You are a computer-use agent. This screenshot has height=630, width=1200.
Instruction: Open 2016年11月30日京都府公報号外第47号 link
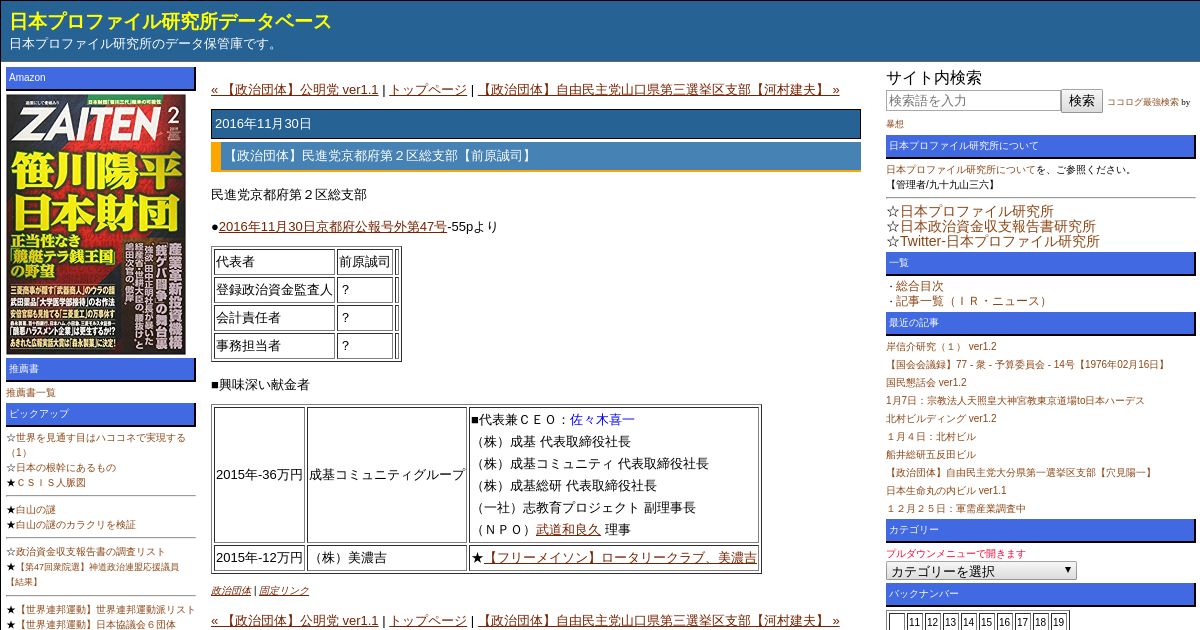333,227
